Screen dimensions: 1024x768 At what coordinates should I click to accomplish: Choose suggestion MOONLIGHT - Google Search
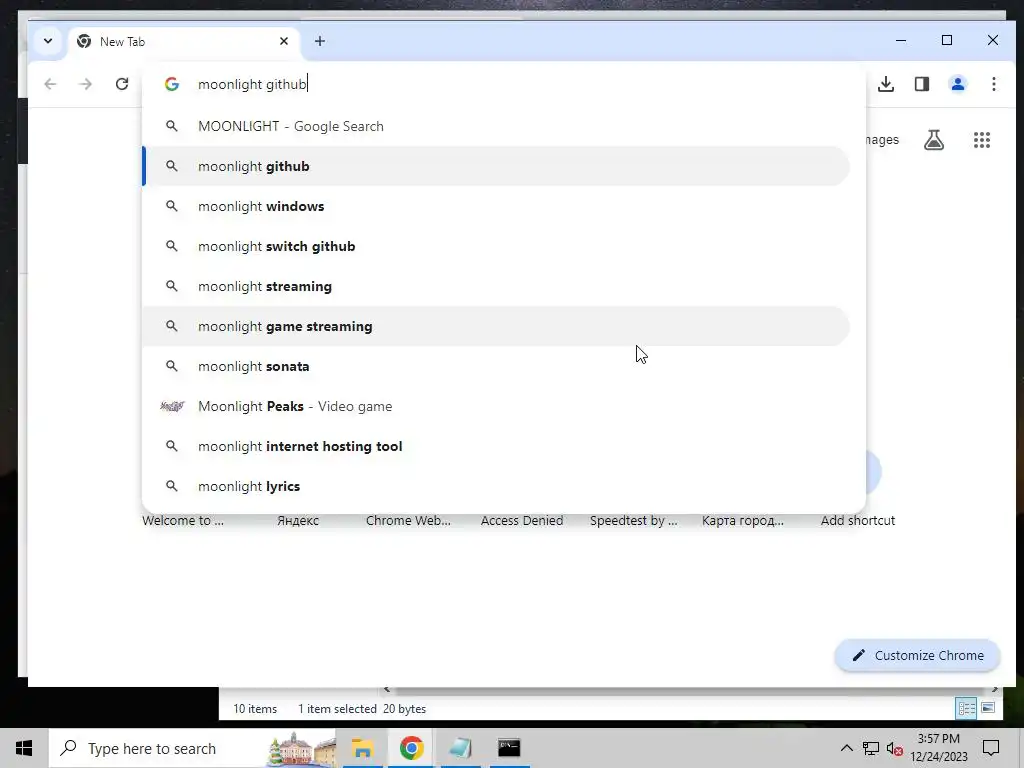tap(496, 126)
